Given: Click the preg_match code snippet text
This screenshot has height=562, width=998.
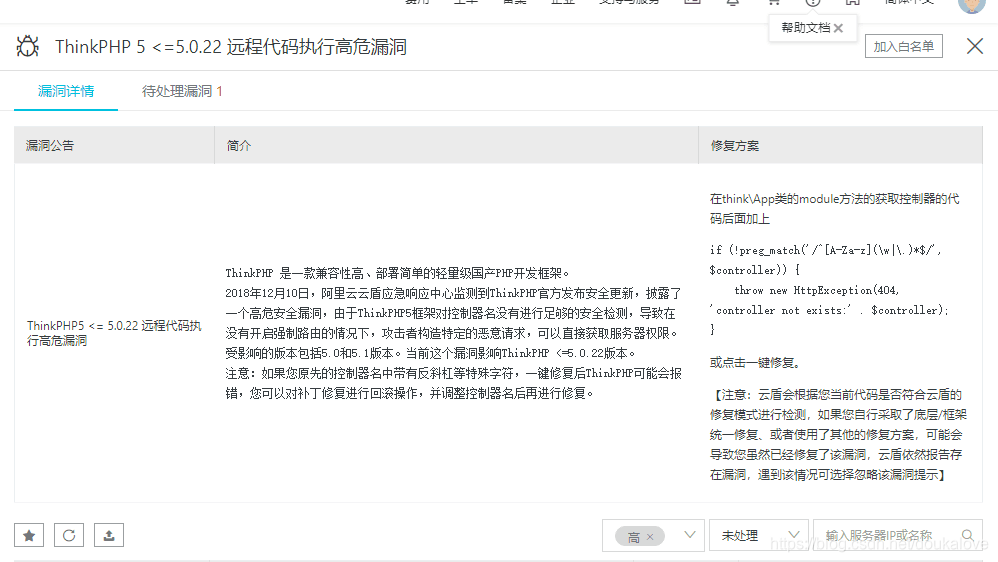Looking at the screenshot, I should coord(829,290).
